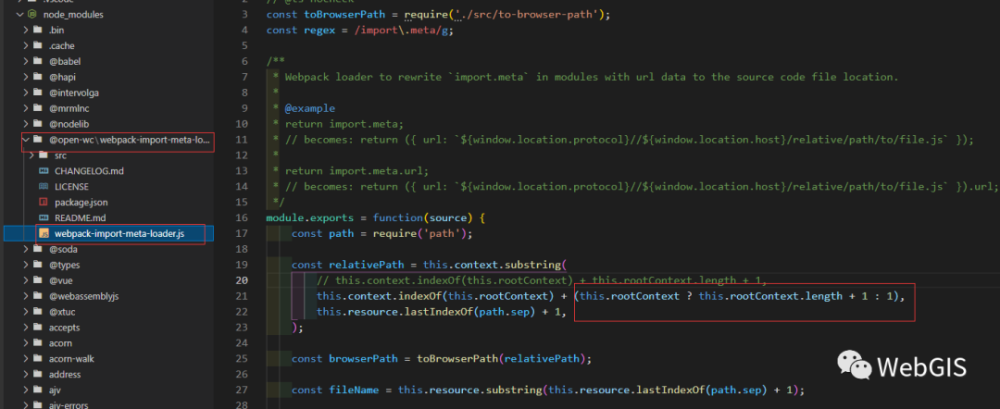This screenshot has height=409, width=1000.
Task: Click the 'relativePath' constant on line 19
Action: coord(366,265)
